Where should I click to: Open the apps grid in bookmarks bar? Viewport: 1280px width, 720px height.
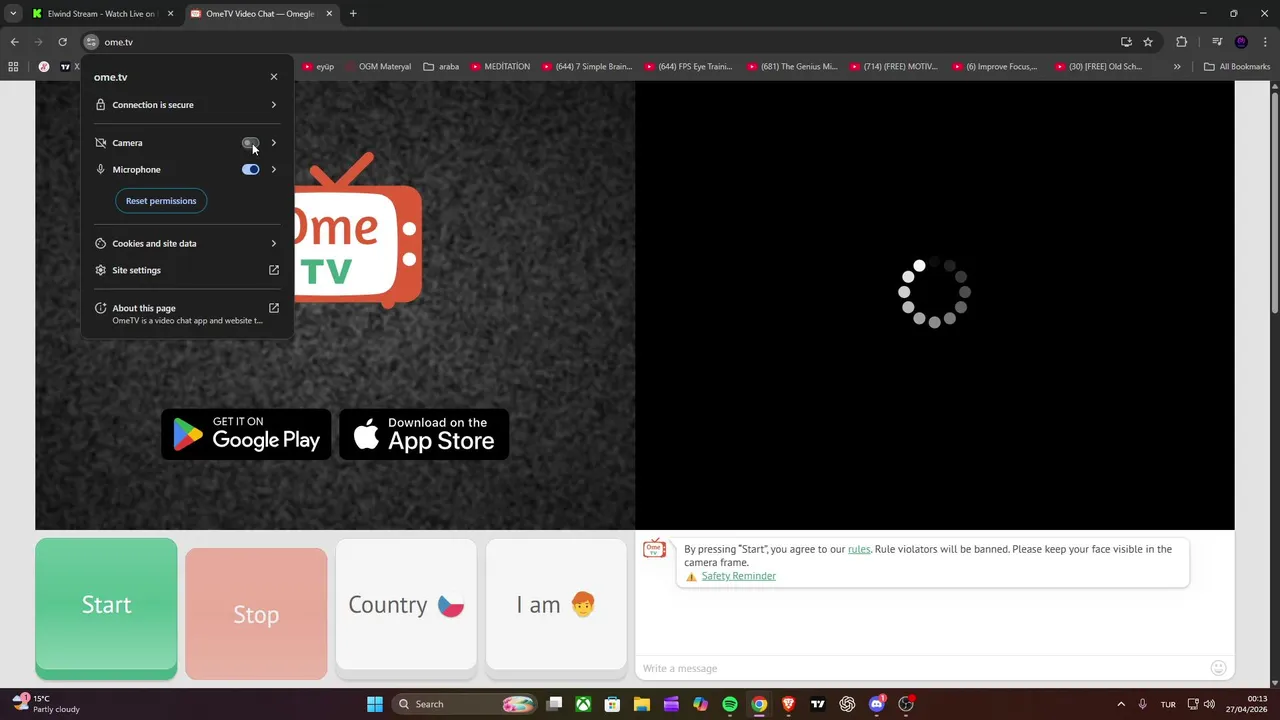tap(13, 67)
